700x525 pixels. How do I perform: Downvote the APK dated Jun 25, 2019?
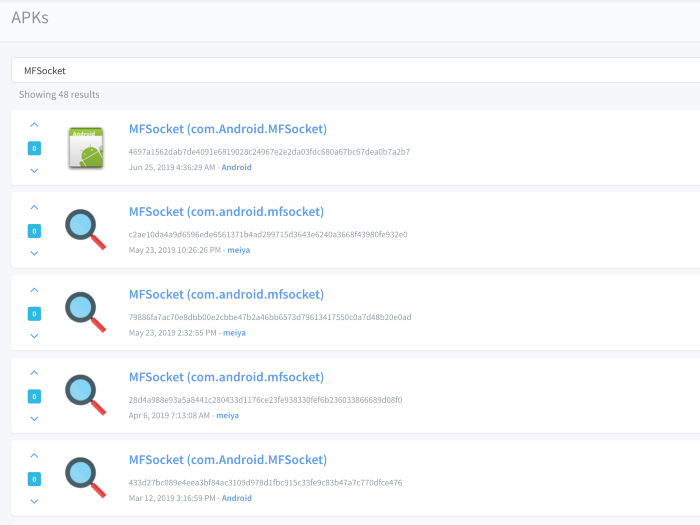point(34,171)
